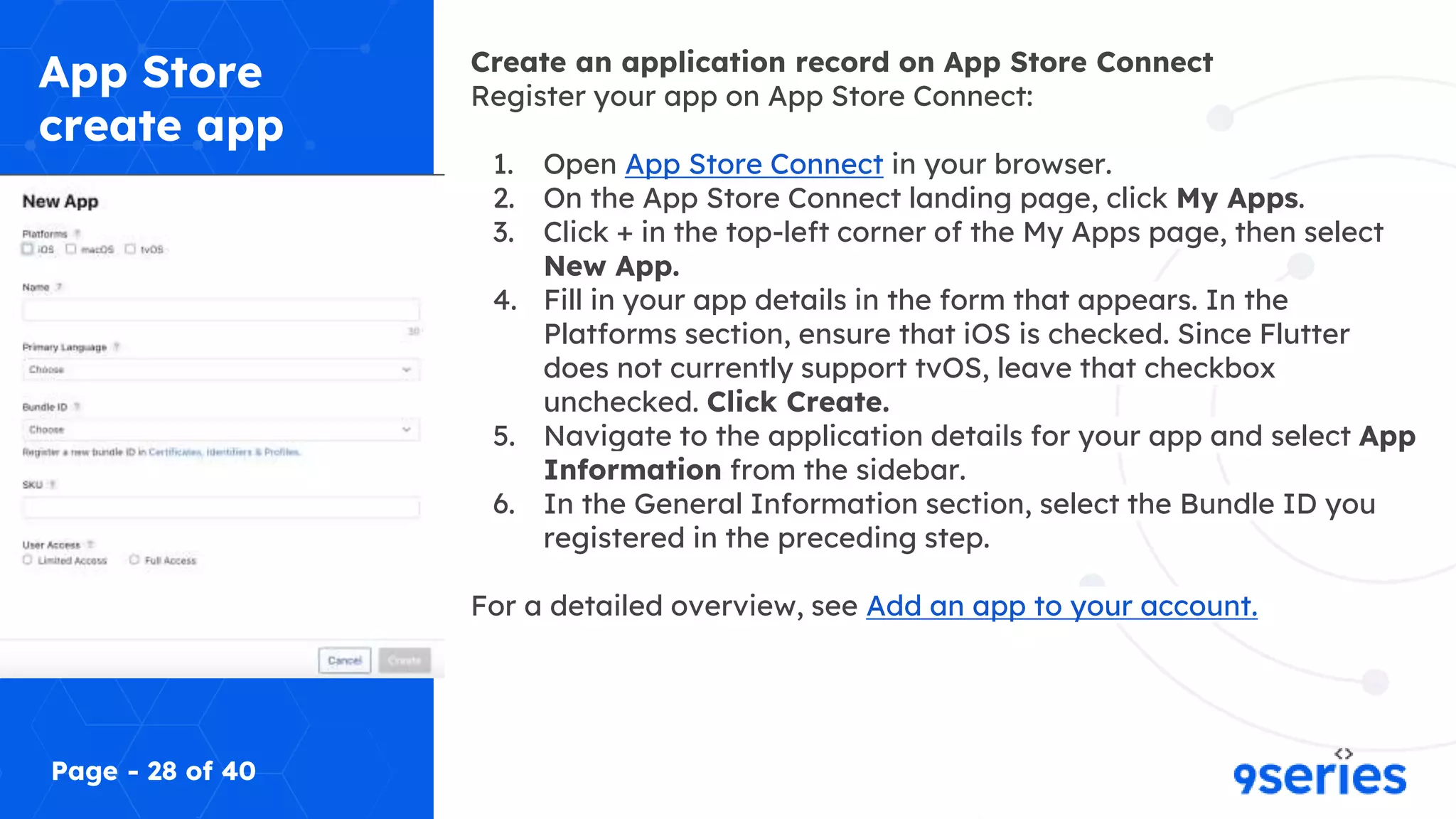The image size is (1456, 819).
Task: Click the Cancel button
Action: pos(345,660)
